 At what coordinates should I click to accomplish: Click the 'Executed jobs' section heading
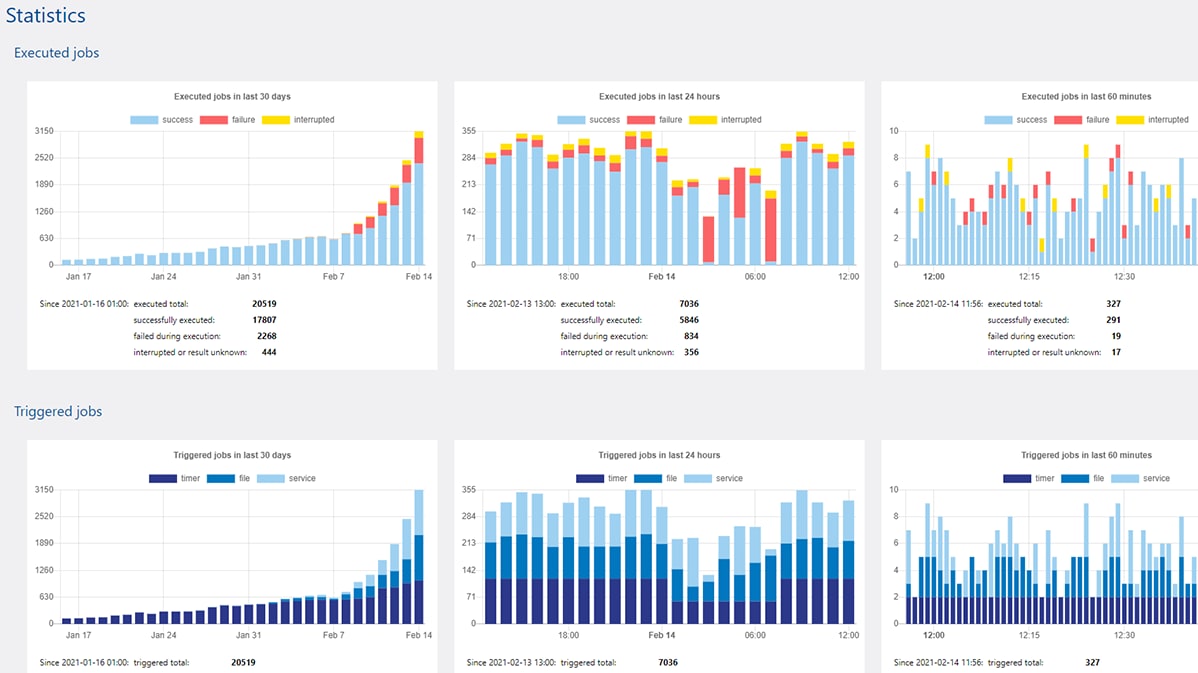tap(56, 53)
